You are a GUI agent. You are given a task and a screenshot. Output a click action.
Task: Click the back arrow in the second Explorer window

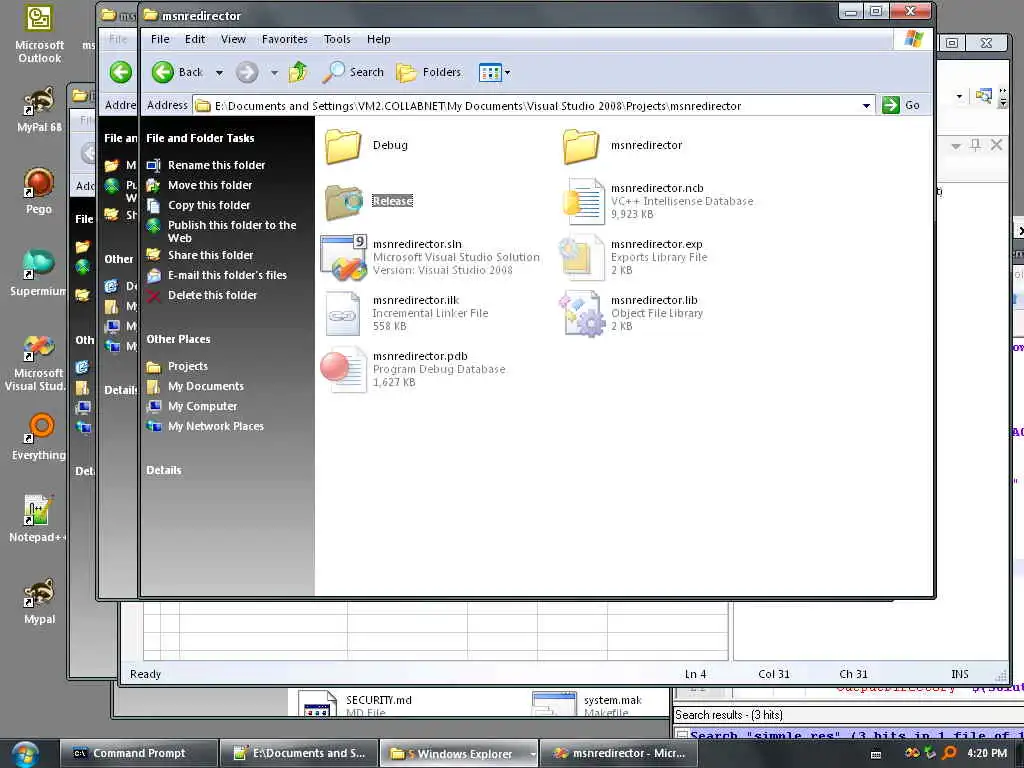pyautogui.click(x=120, y=72)
